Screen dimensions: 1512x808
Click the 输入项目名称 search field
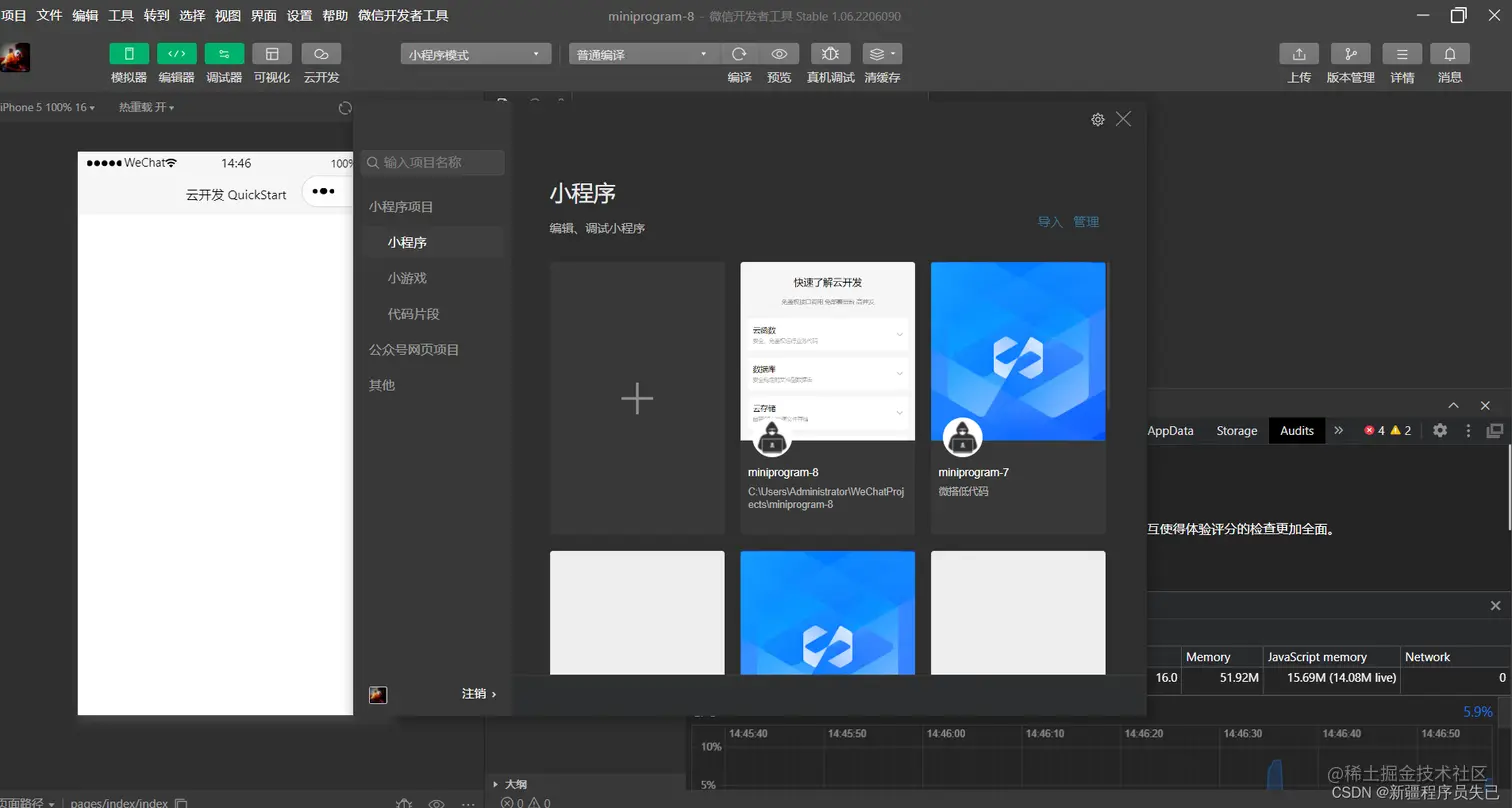pos(432,162)
